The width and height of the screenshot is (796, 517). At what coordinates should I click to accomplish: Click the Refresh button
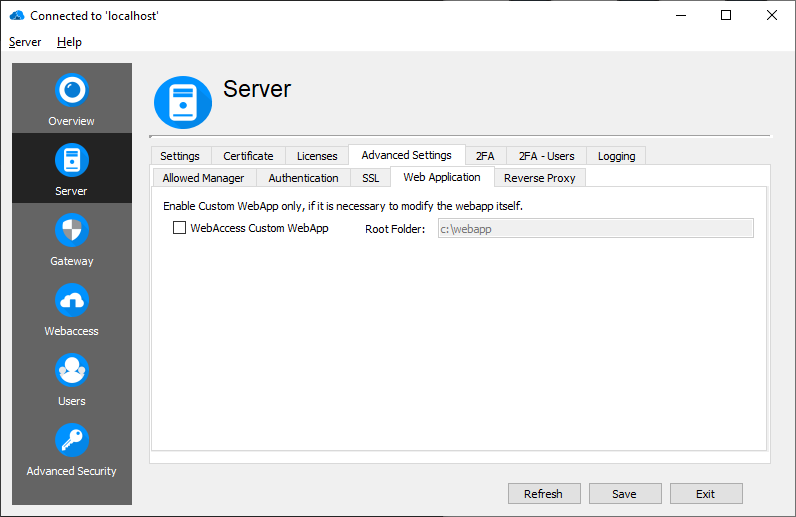tap(544, 494)
